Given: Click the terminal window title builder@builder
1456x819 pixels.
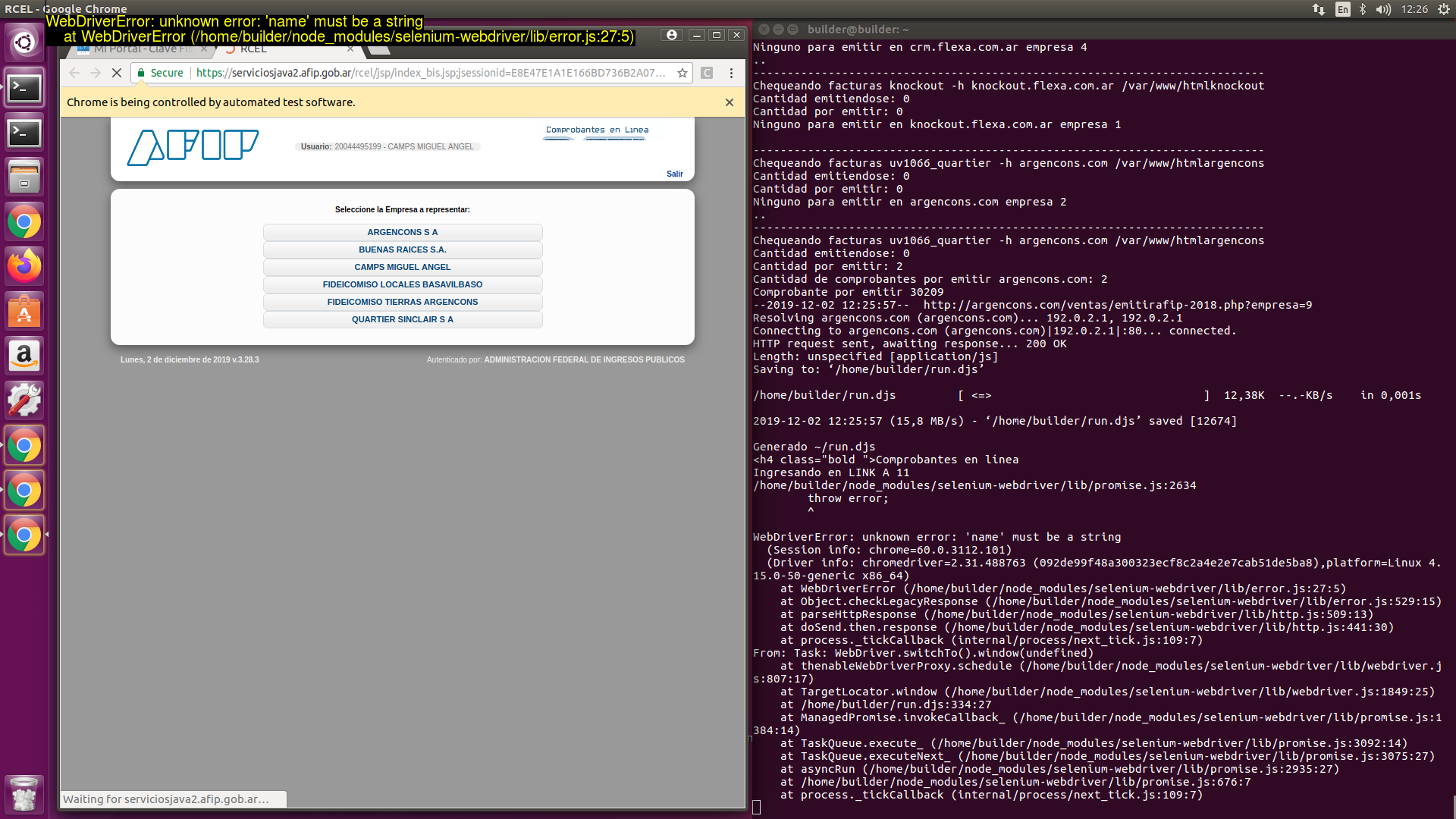Looking at the screenshot, I should pos(858,29).
